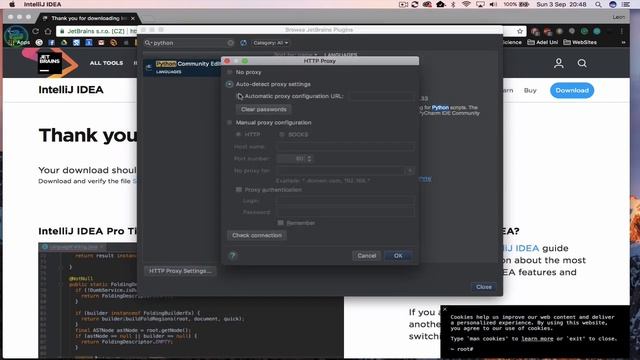Screen dimensions: 640x360
Task: Open the Wi-Fi status menu
Action: pos(466,4)
